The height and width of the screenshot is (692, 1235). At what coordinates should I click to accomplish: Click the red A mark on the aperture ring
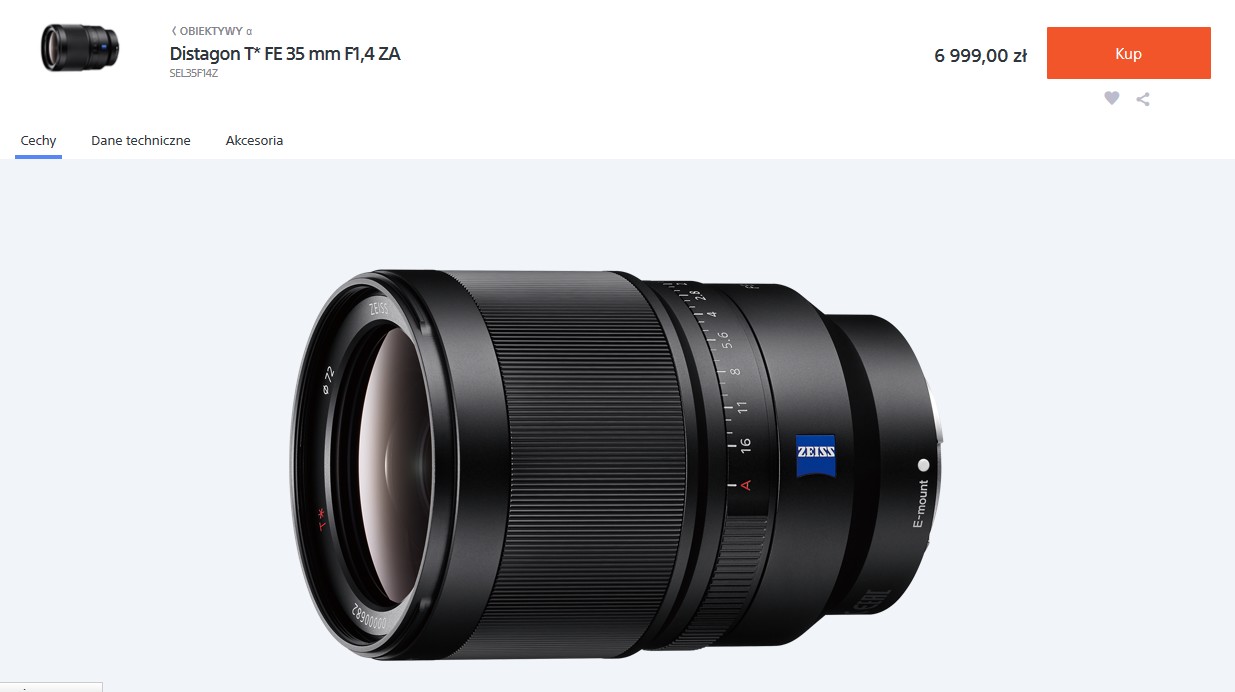[x=746, y=485]
